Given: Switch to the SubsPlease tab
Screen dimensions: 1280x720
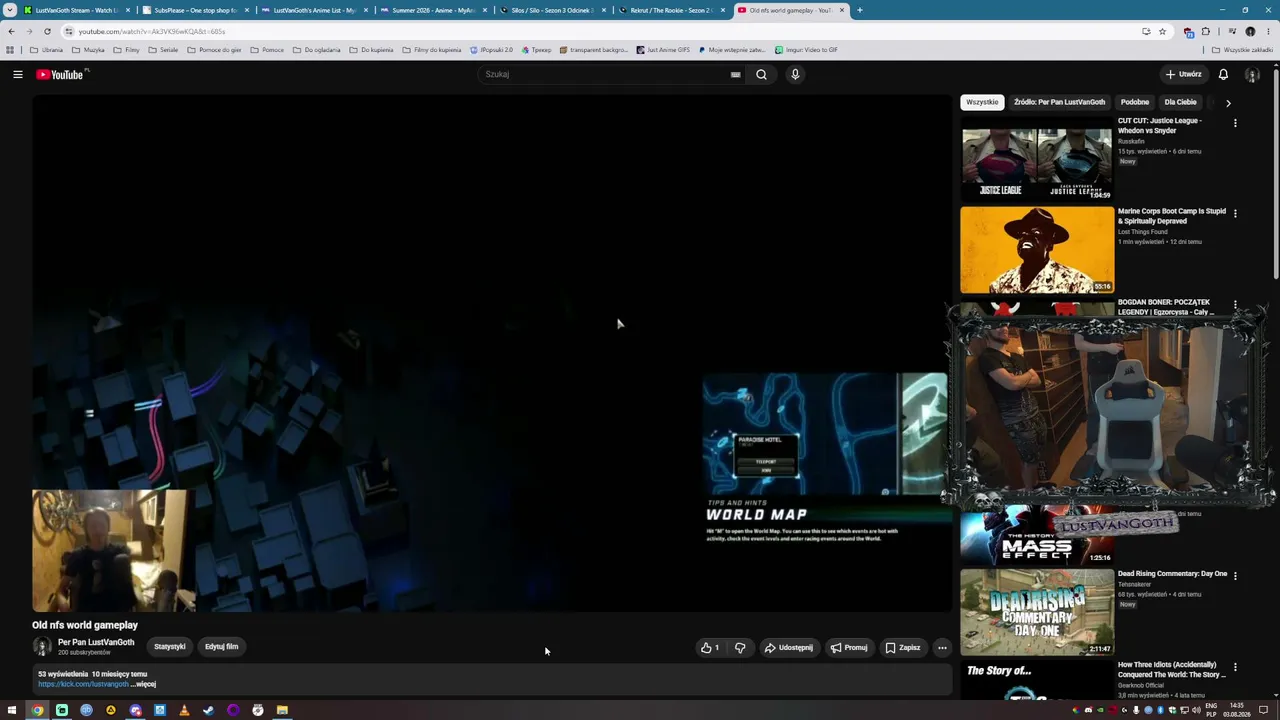Looking at the screenshot, I should click(195, 10).
